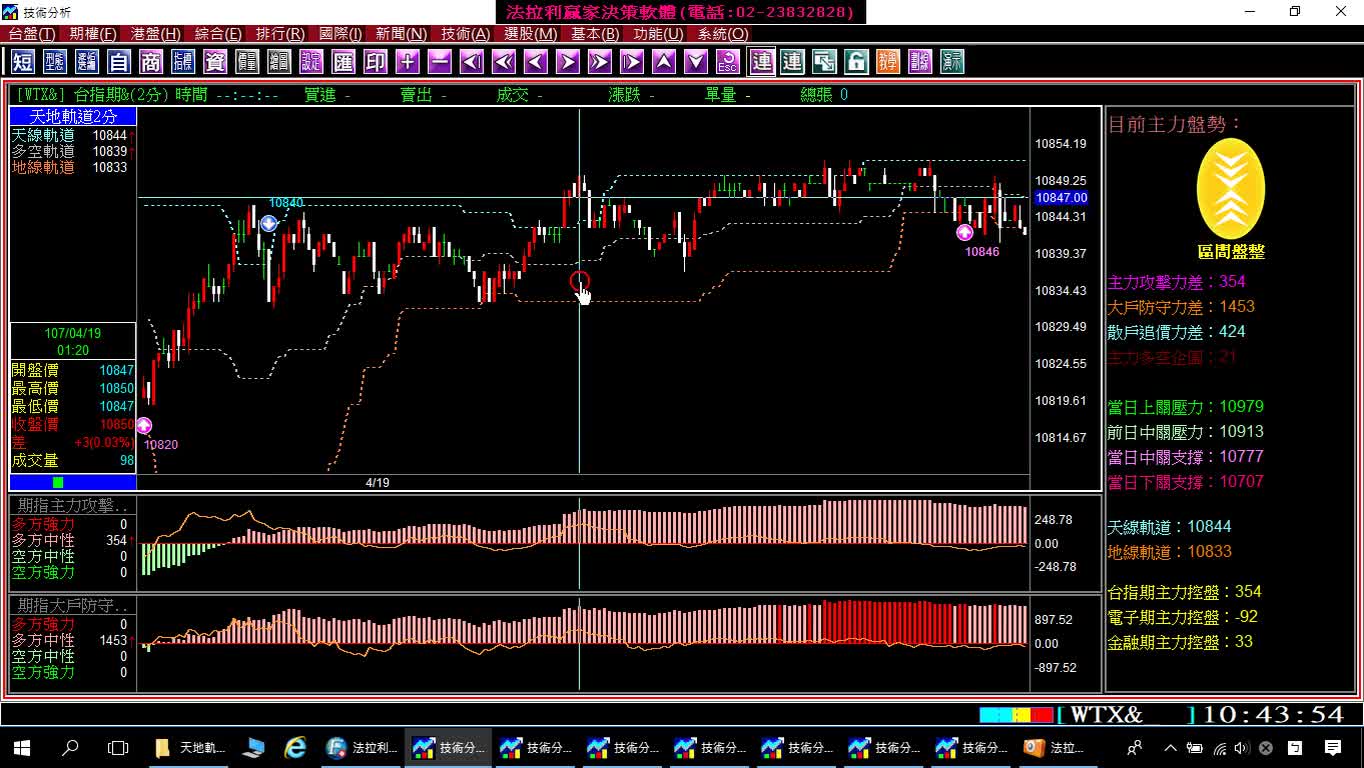Open the Windows Start menu
The width and height of the screenshot is (1364, 768).
(22, 747)
